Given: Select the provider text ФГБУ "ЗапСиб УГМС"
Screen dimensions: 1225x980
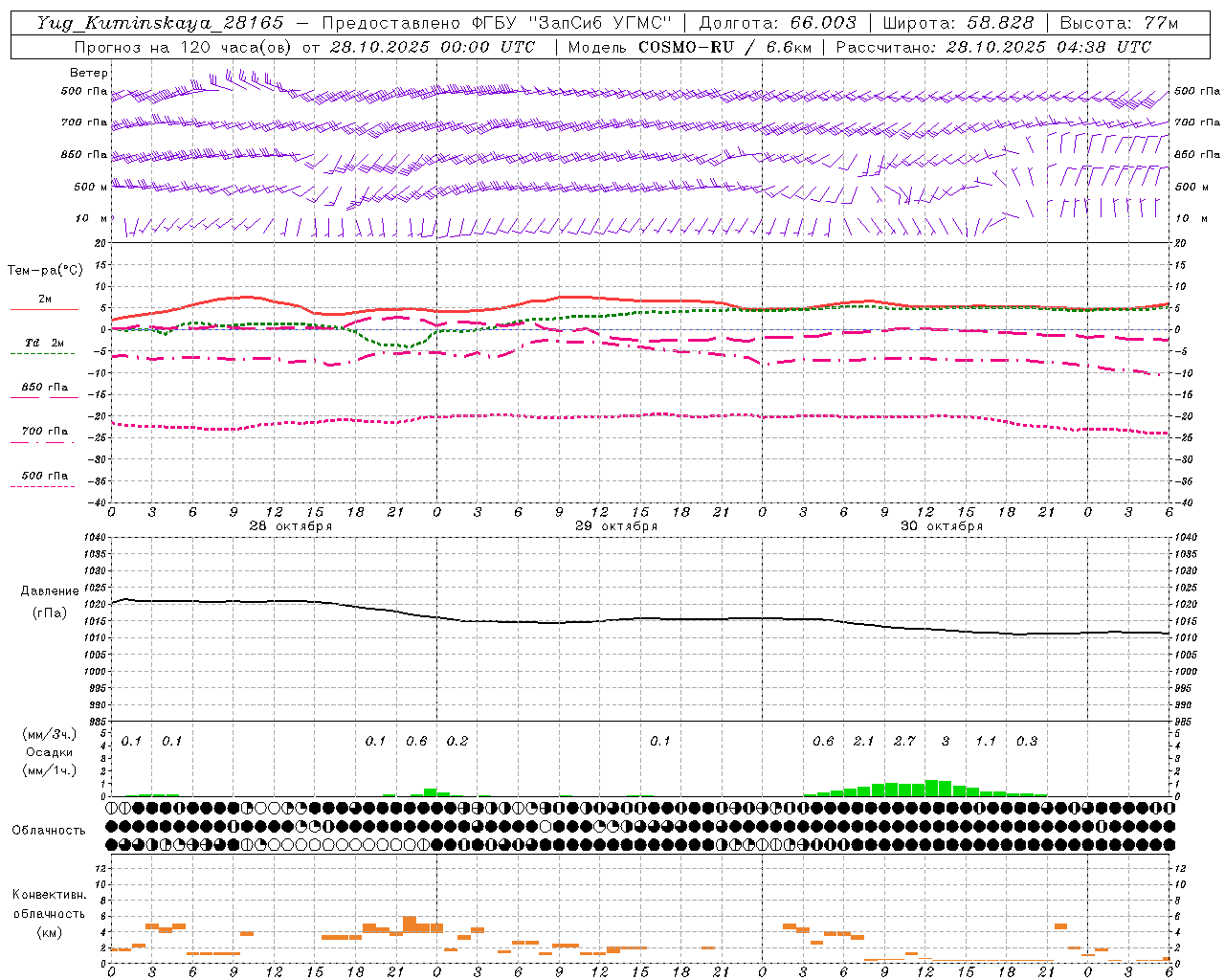Looking at the screenshot, I should point(572,23).
